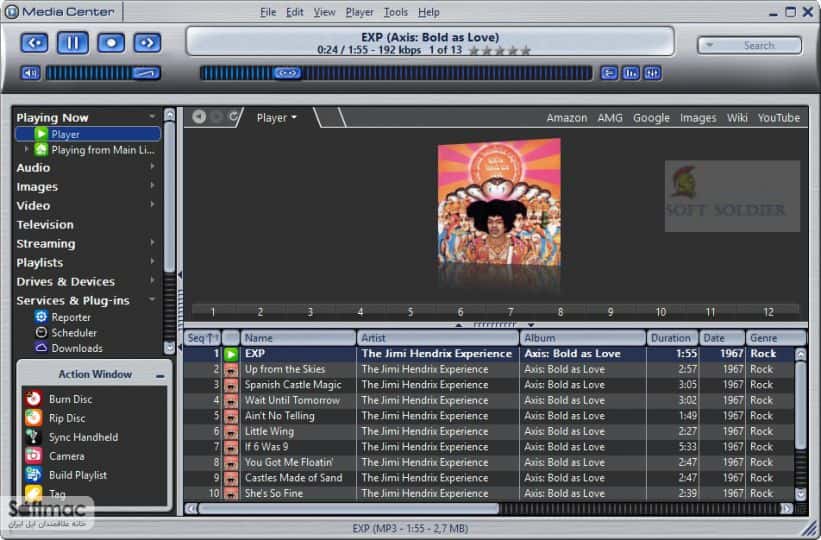This screenshot has height=540, width=821.
Task: Click the Axis: Bold as Love album cover
Action: point(499,202)
